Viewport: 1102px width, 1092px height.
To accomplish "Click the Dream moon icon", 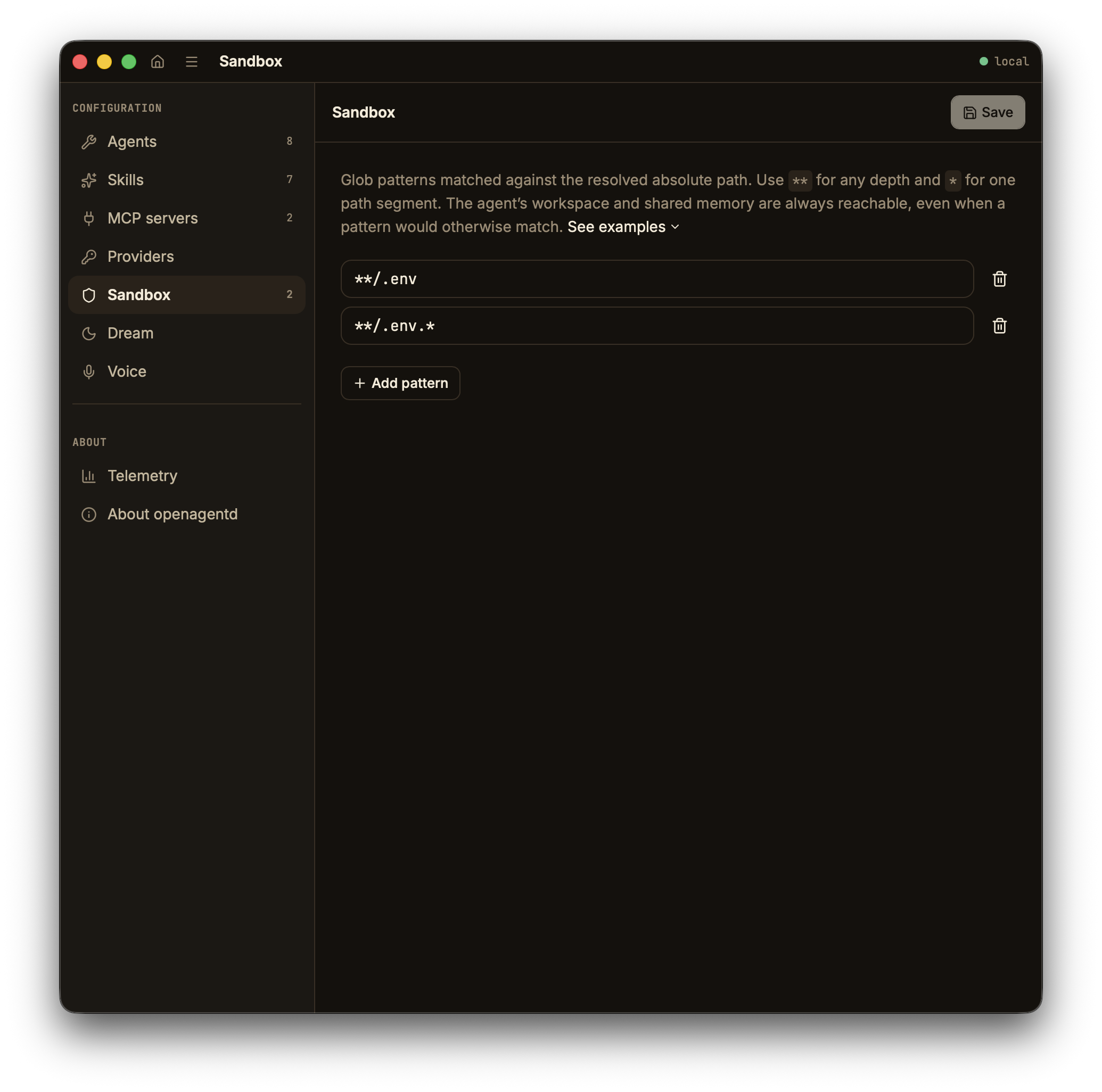I will coord(89,333).
